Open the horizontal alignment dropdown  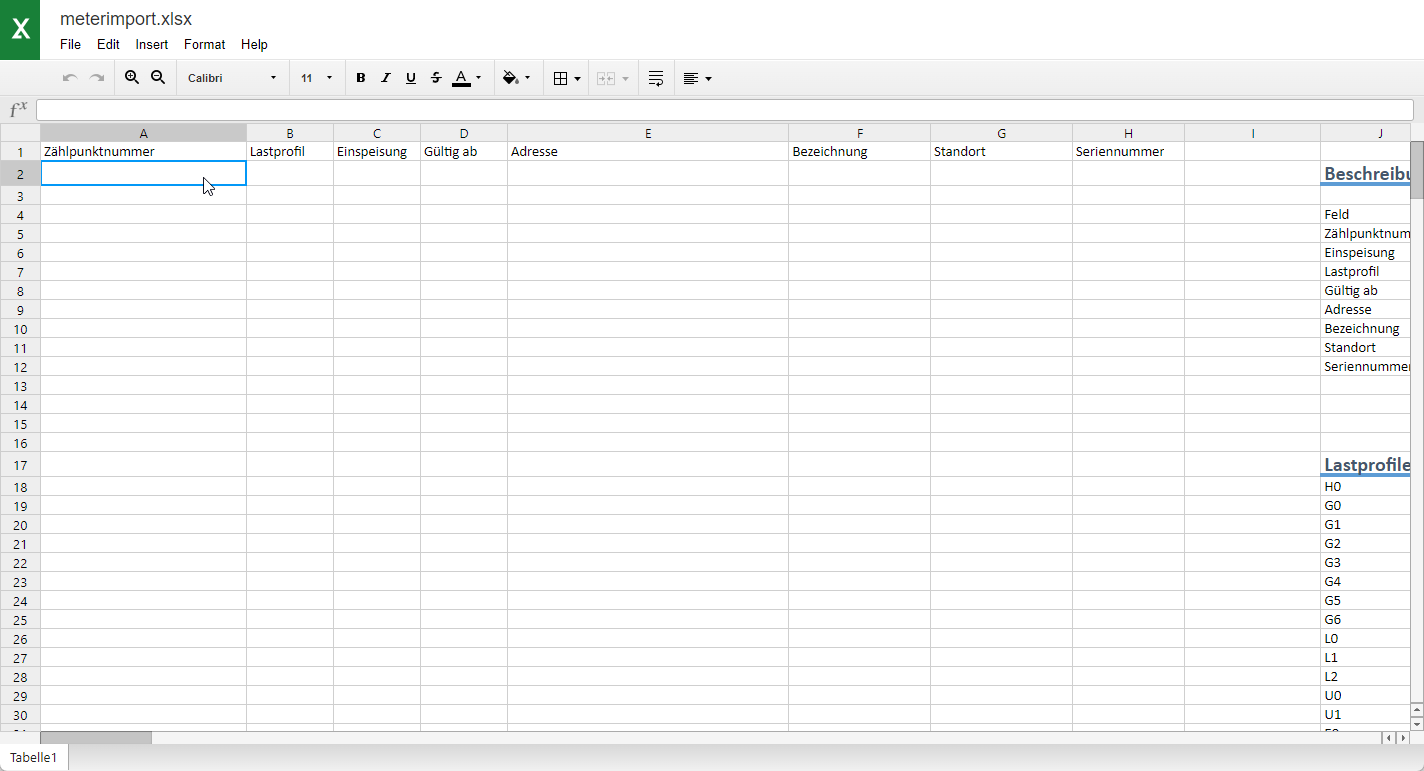coord(697,78)
